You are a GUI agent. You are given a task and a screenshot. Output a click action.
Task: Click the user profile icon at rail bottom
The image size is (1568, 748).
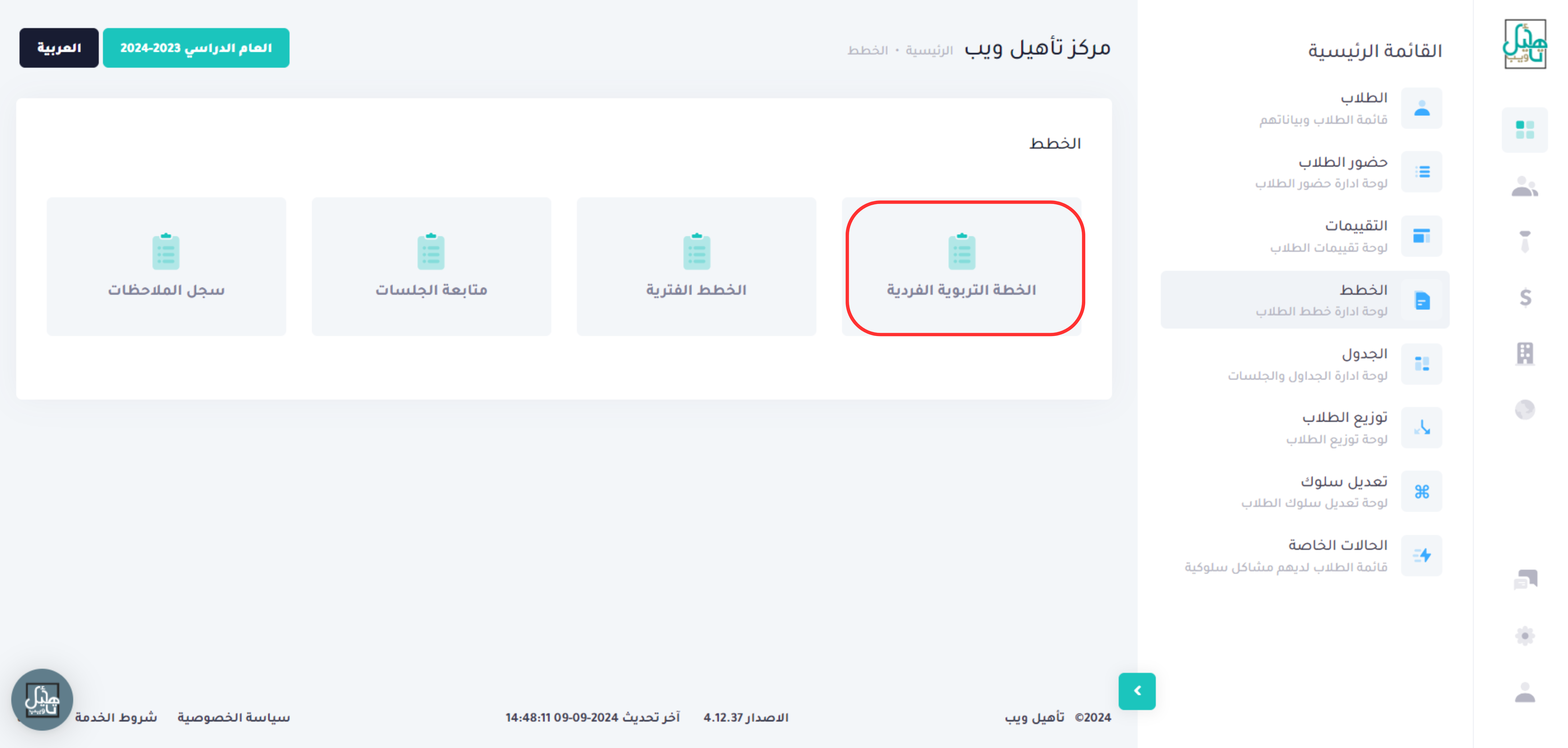pyautogui.click(x=1525, y=693)
